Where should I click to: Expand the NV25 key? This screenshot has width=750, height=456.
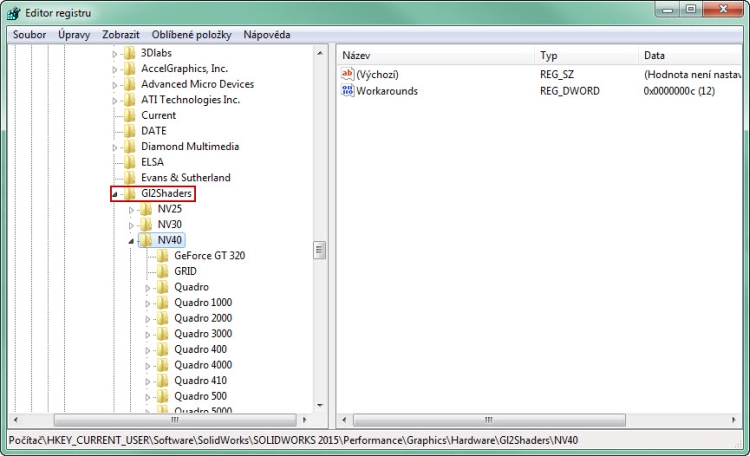(x=131, y=210)
